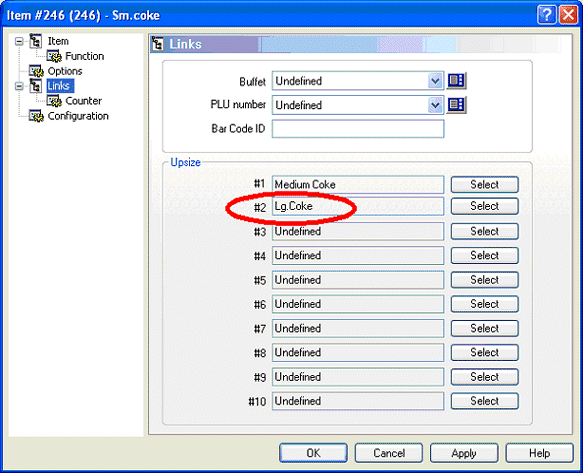Click the Cancel button
This screenshot has width=583, height=473.
coord(389,453)
